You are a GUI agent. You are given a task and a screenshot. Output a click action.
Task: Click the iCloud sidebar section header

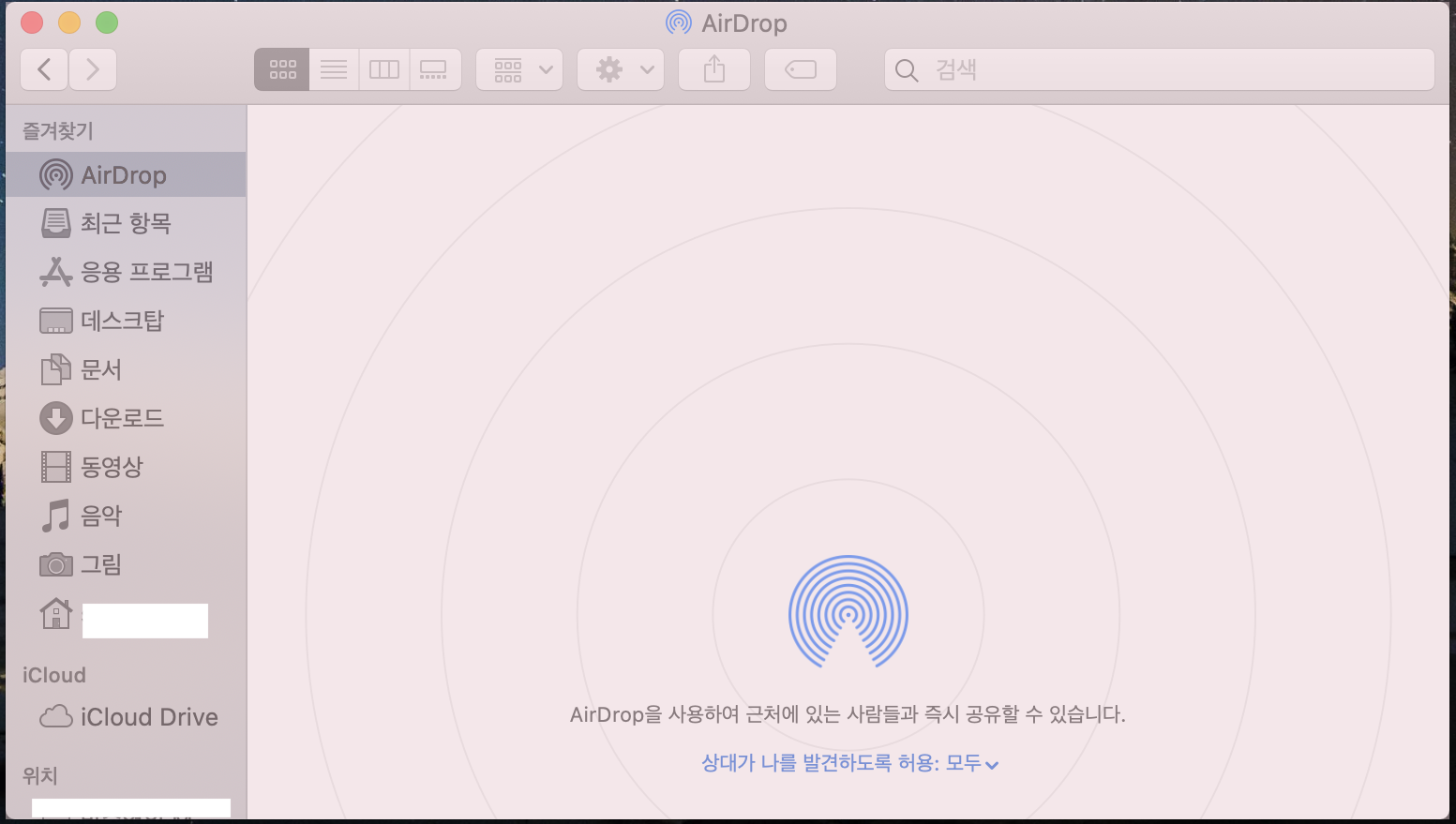54,675
